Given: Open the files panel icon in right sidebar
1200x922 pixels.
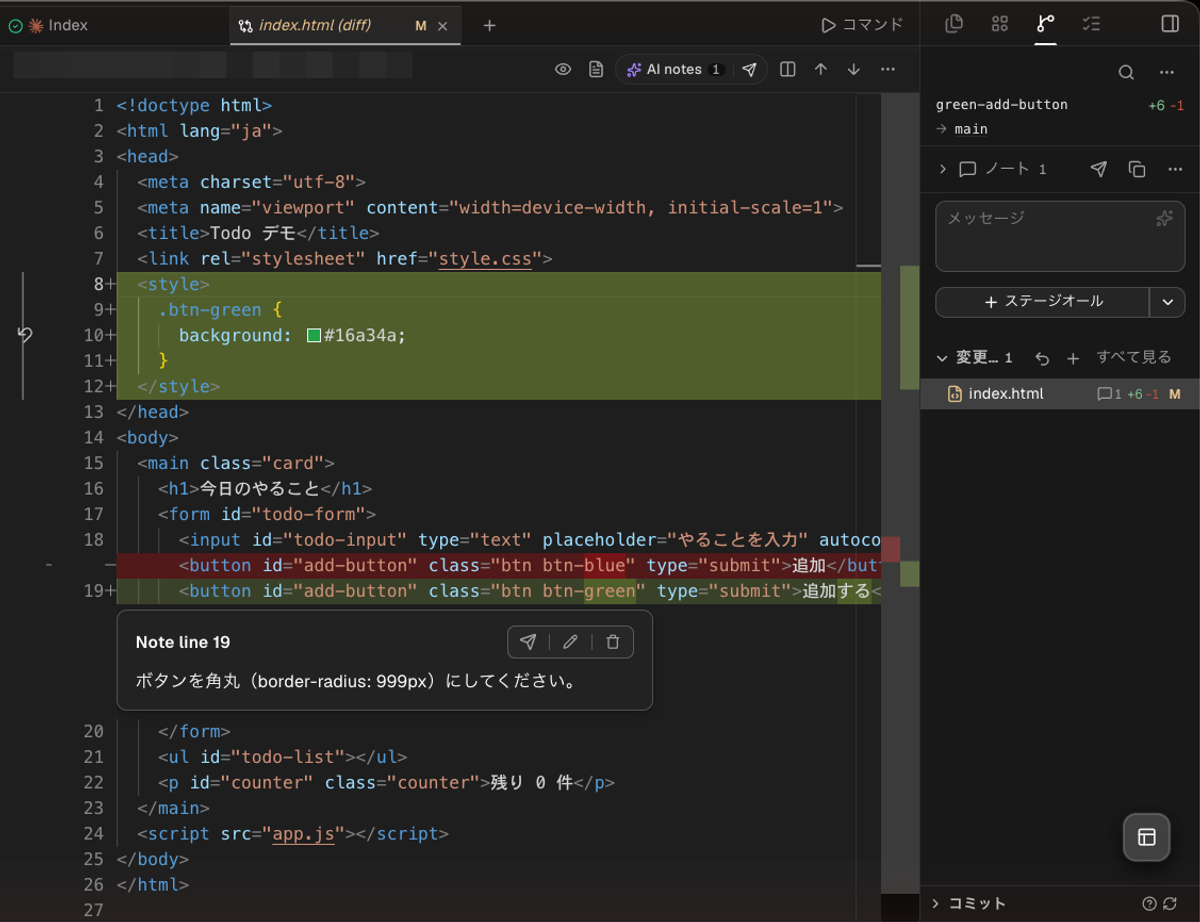Looking at the screenshot, I should click(954, 24).
